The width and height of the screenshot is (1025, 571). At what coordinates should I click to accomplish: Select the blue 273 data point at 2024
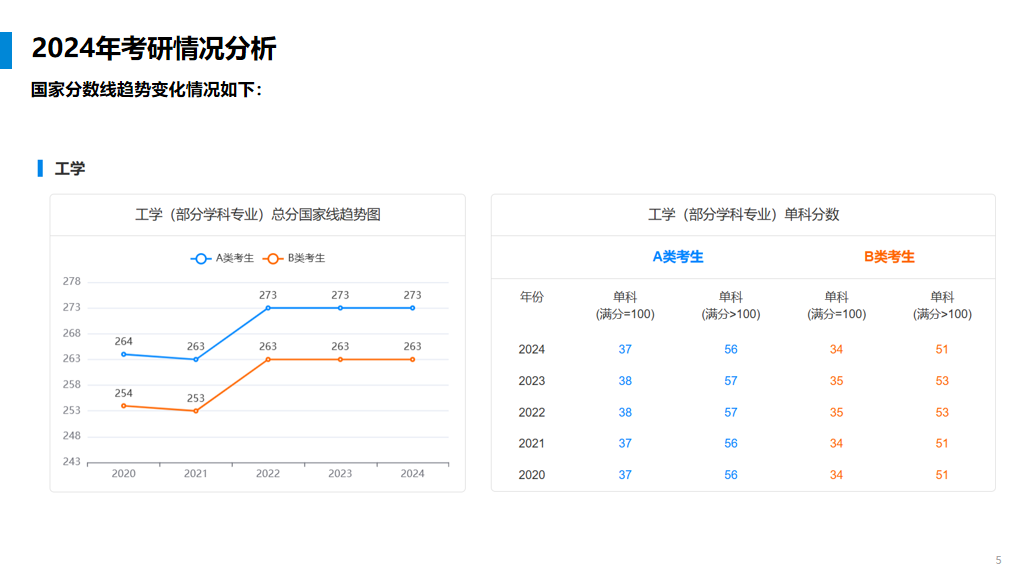tap(412, 308)
